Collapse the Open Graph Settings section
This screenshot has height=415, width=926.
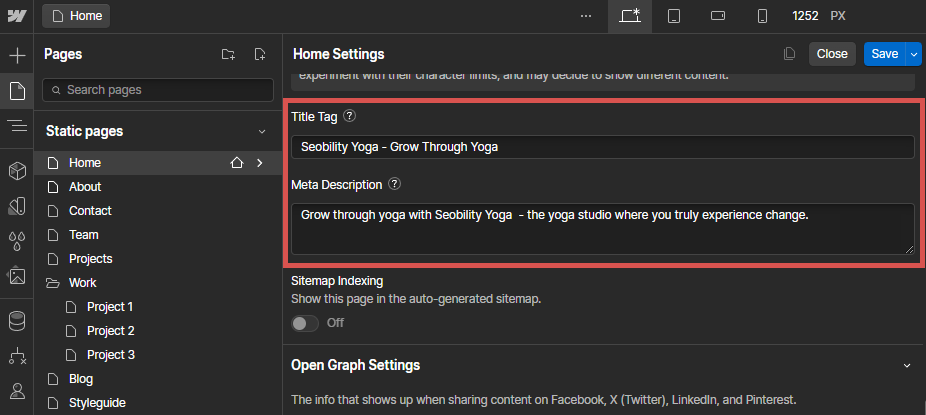point(907,365)
